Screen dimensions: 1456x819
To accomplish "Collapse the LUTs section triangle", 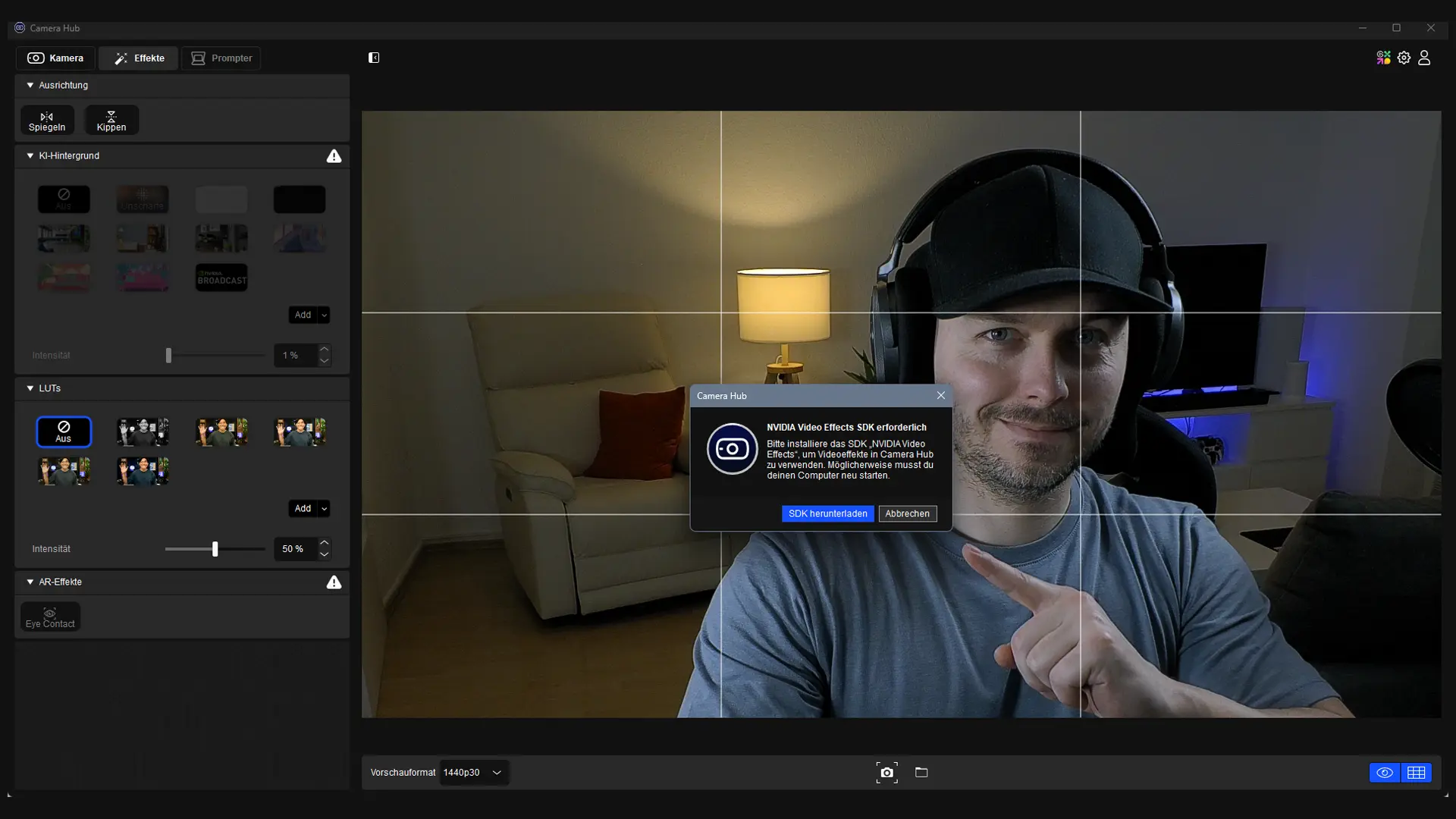I will pyautogui.click(x=30, y=388).
